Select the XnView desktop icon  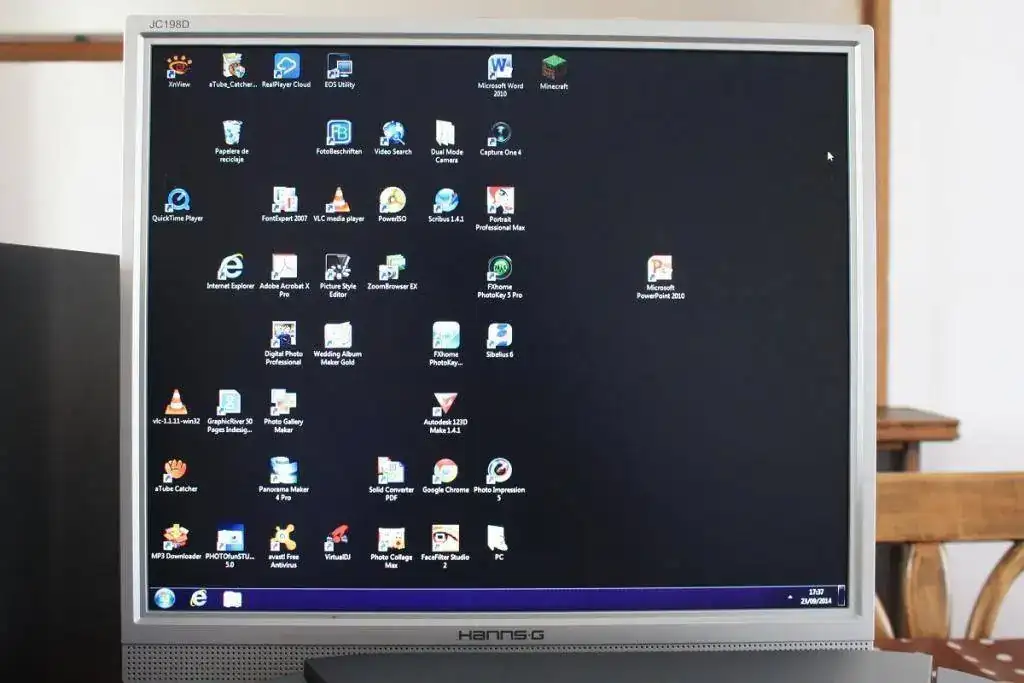[179, 68]
